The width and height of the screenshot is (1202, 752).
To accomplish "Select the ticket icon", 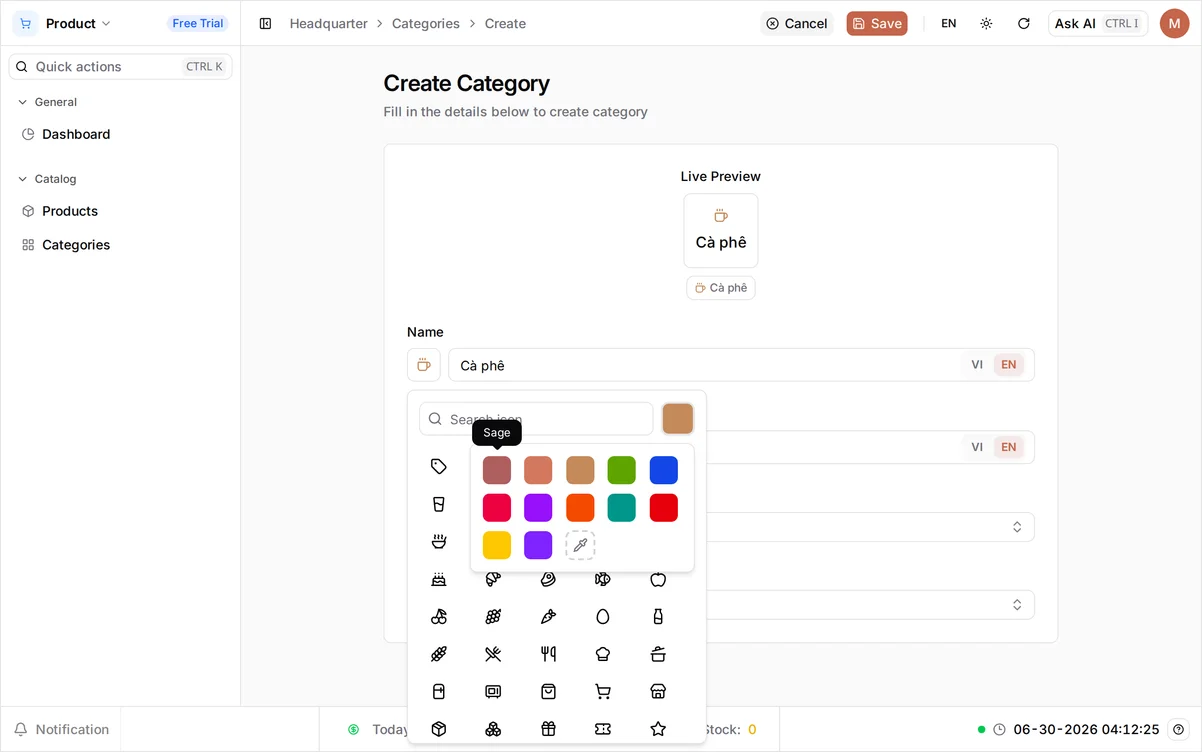I will 603,729.
